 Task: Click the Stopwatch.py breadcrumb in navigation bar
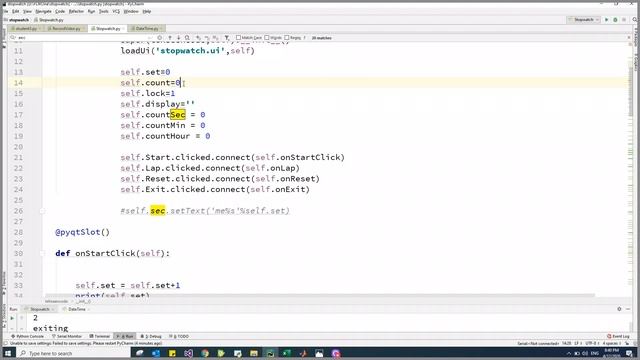click(x=49, y=20)
